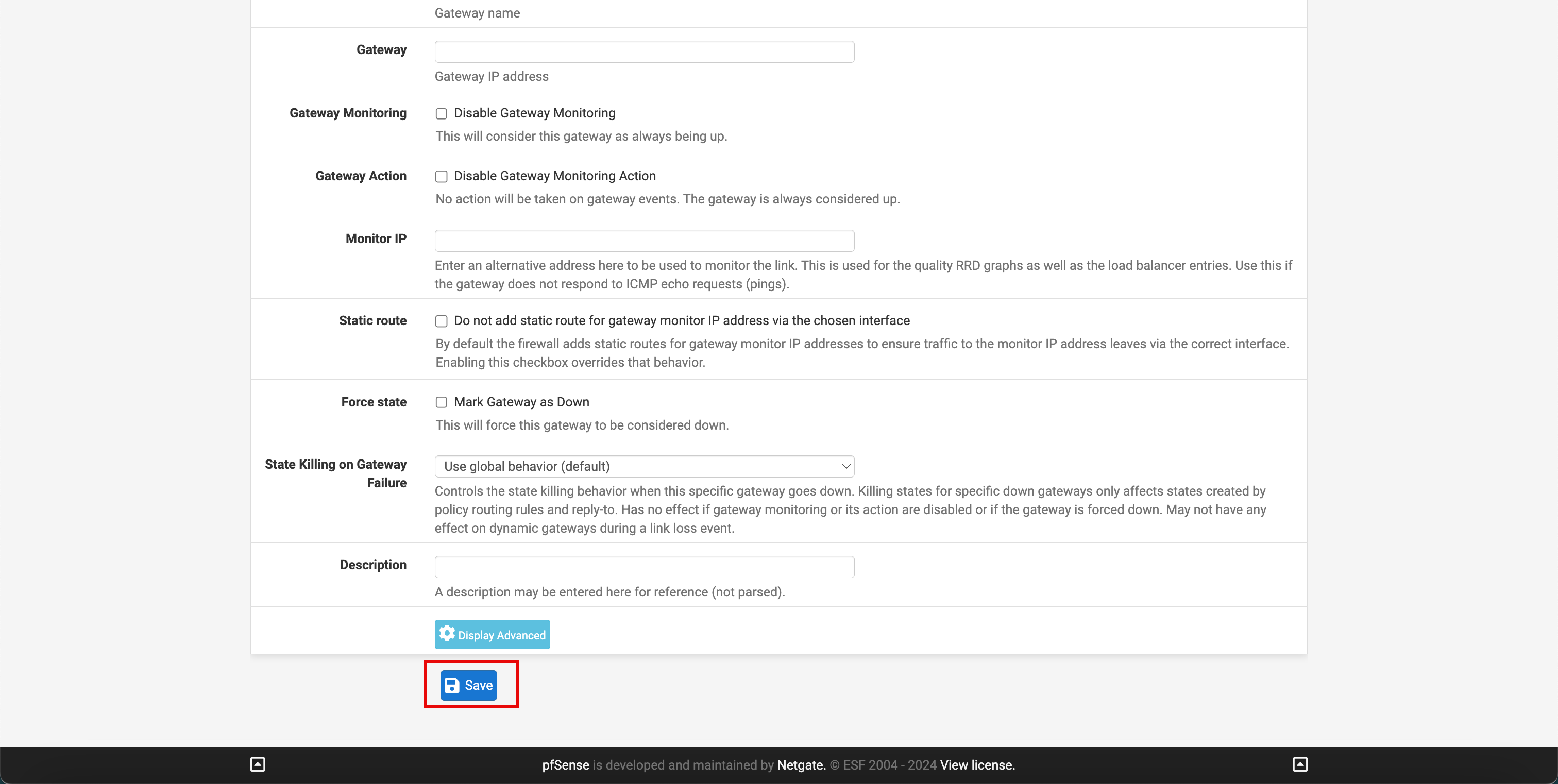Enable Disable Gateway Monitoring Action checkbox
This screenshot has height=784, width=1558.
tap(441, 176)
